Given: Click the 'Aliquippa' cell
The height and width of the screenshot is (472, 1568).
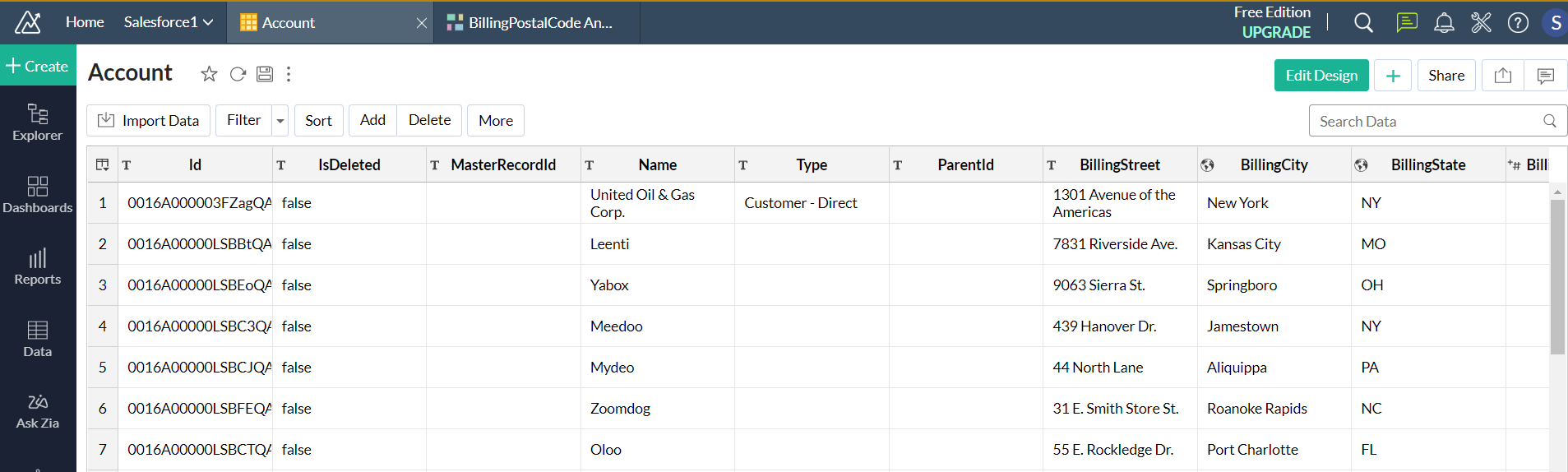Looking at the screenshot, I should 1274,368.
